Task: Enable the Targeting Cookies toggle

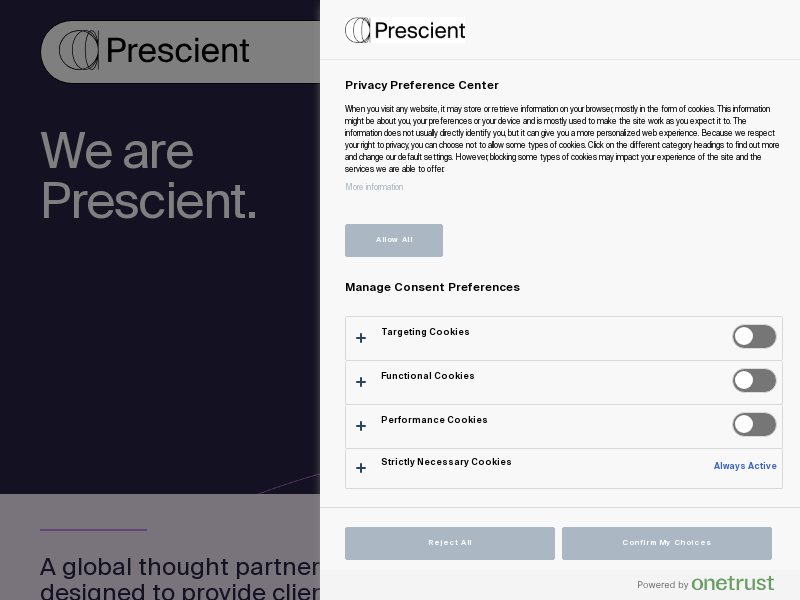Action: pos(754,337)
